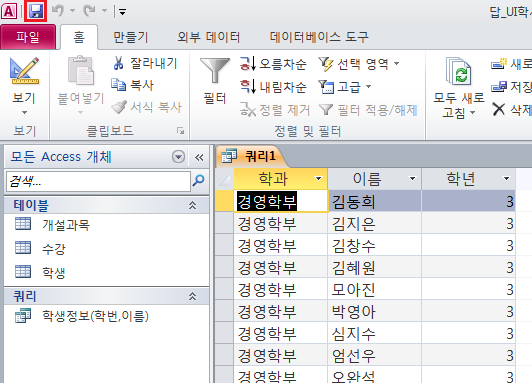Image resolution: width=532 pixels, height=383 pixels.
Task: Open the Undo history dropdown arrow
Action: (x=73, y=11)
